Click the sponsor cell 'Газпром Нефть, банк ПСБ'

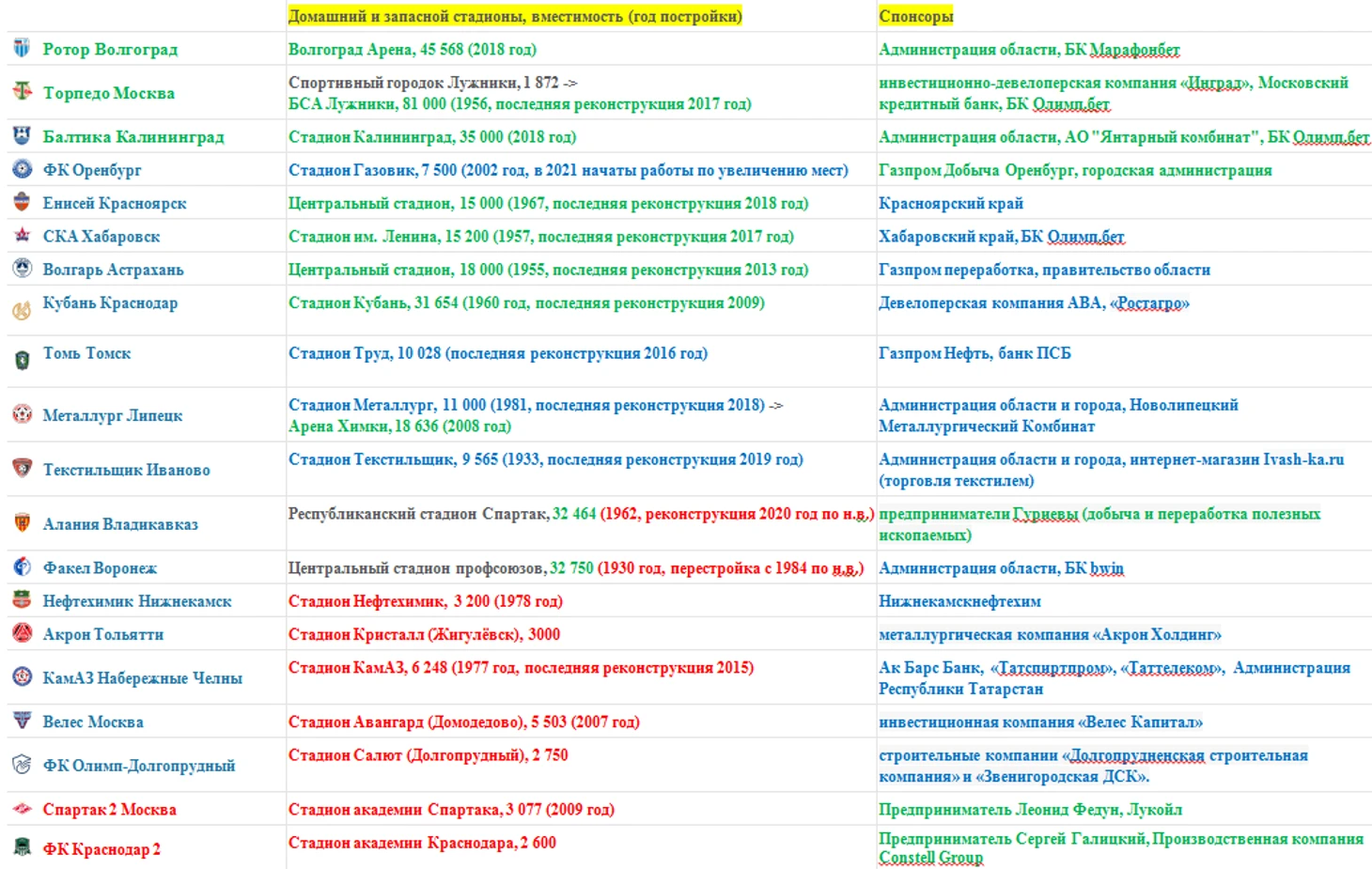tap(974, 353)
